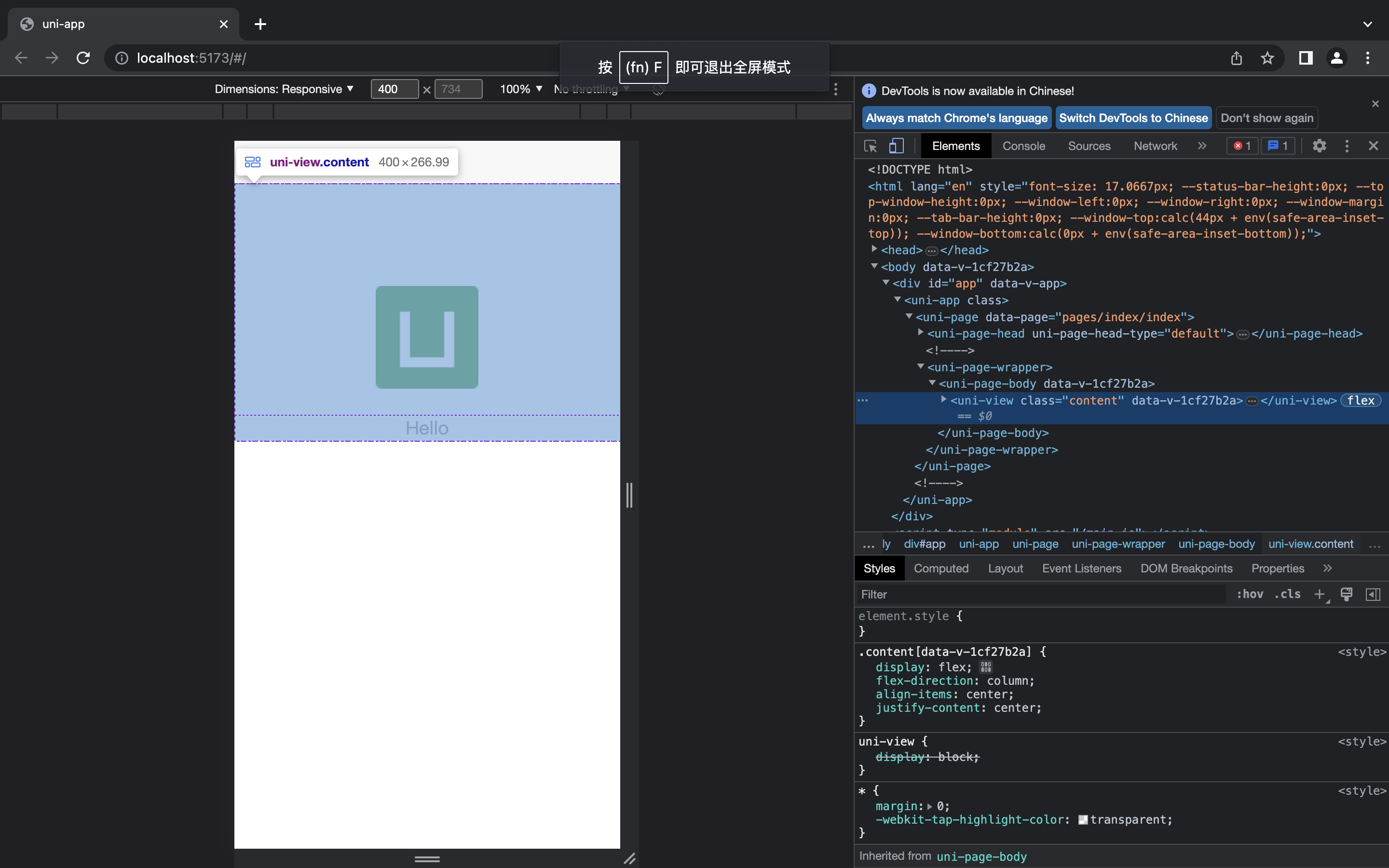Click the transparent color swatch

(1082, 820)
